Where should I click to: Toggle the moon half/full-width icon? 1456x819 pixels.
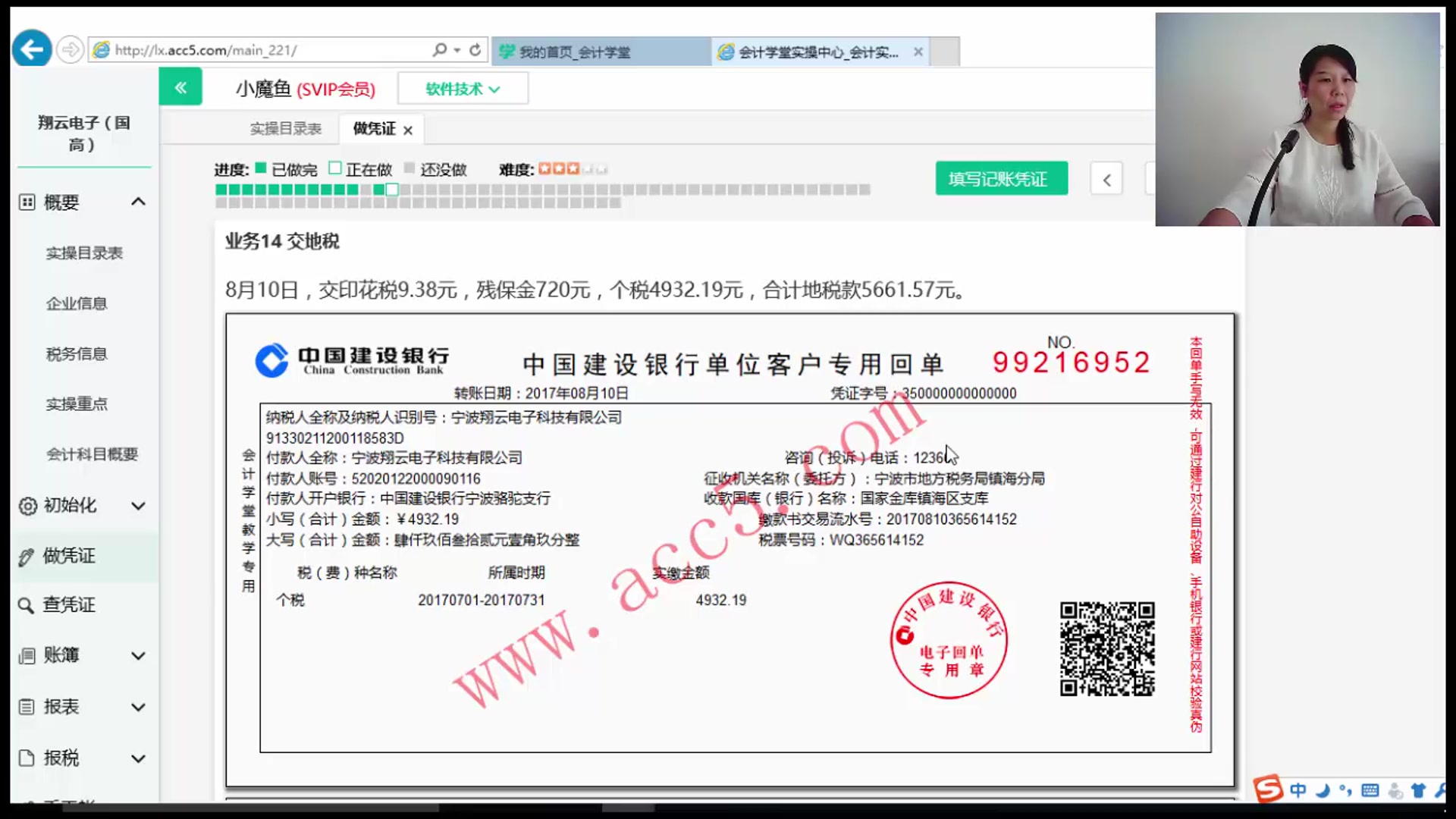click(1323, 790)
